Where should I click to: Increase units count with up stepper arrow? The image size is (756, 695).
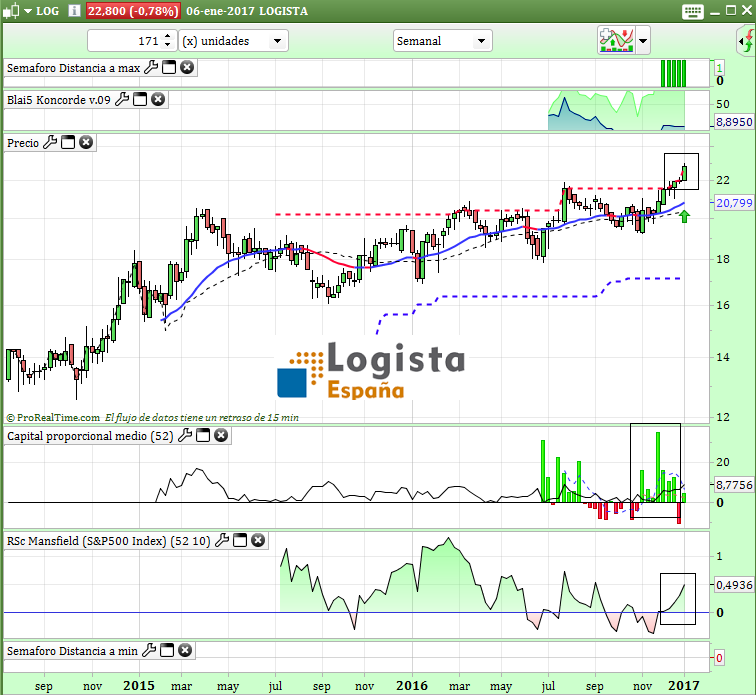pyautogui.click(x=167, y=36)
